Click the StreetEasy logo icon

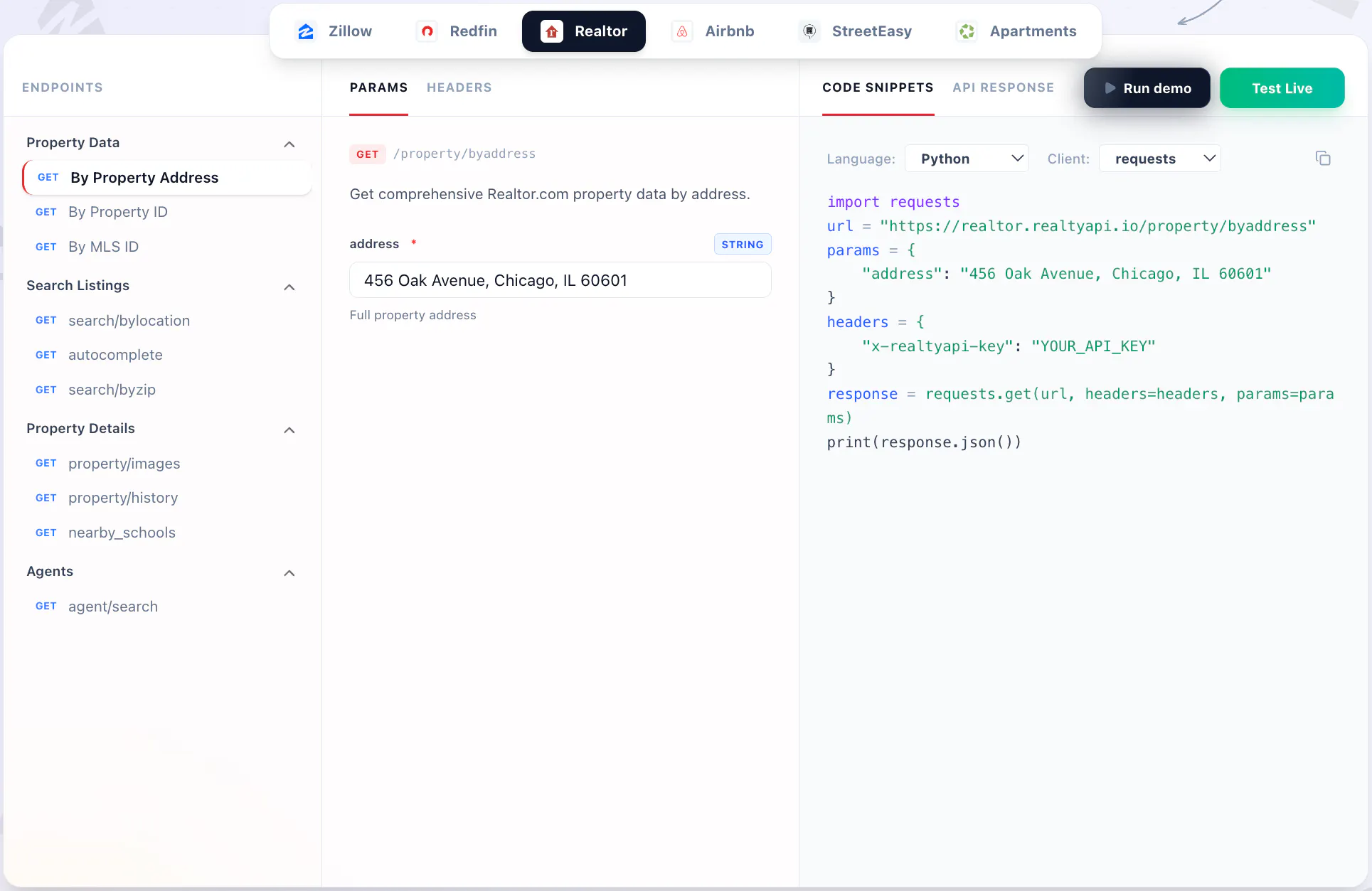coord(809,31)
